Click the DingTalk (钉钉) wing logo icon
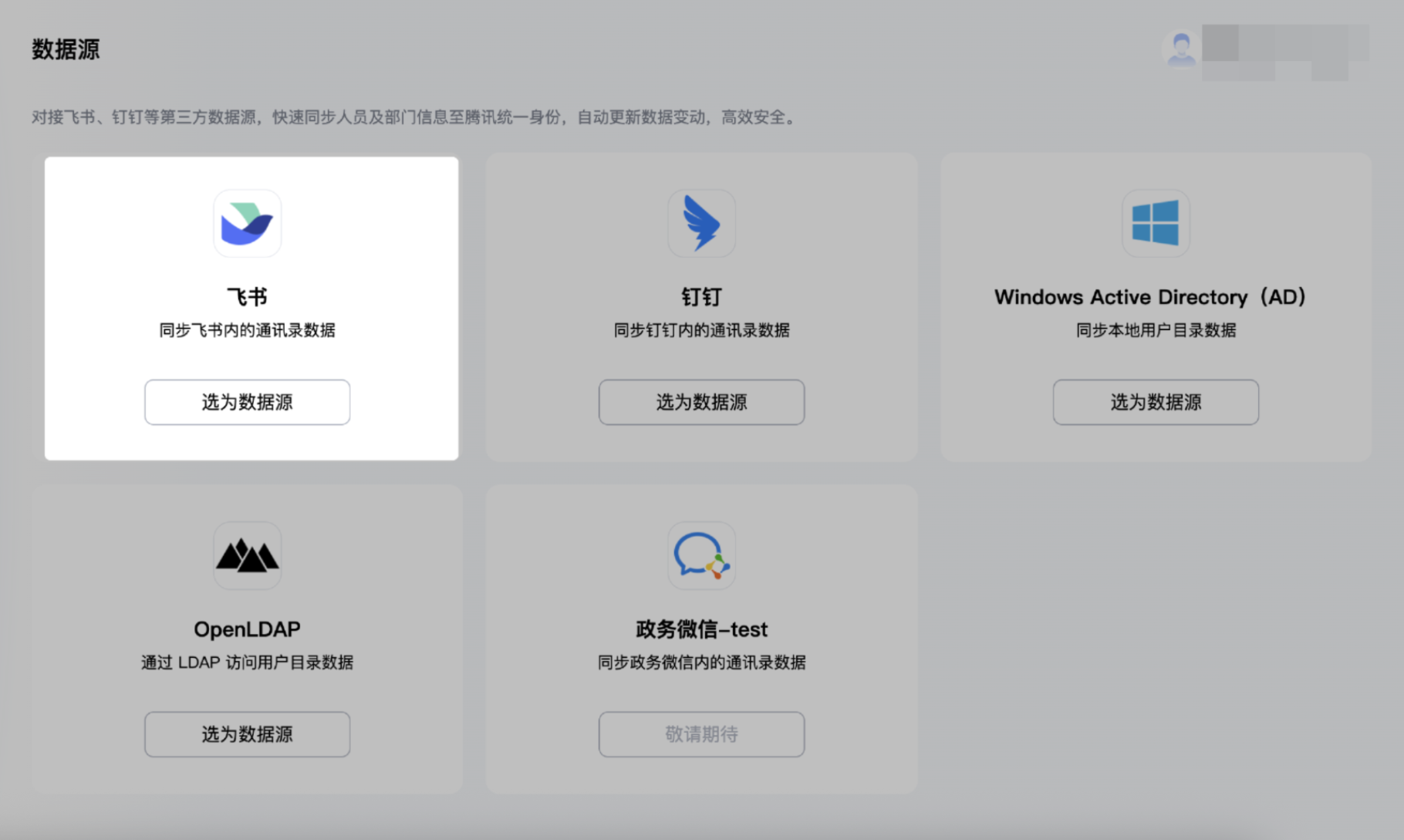1404x840 pixels. coord(701,224)
